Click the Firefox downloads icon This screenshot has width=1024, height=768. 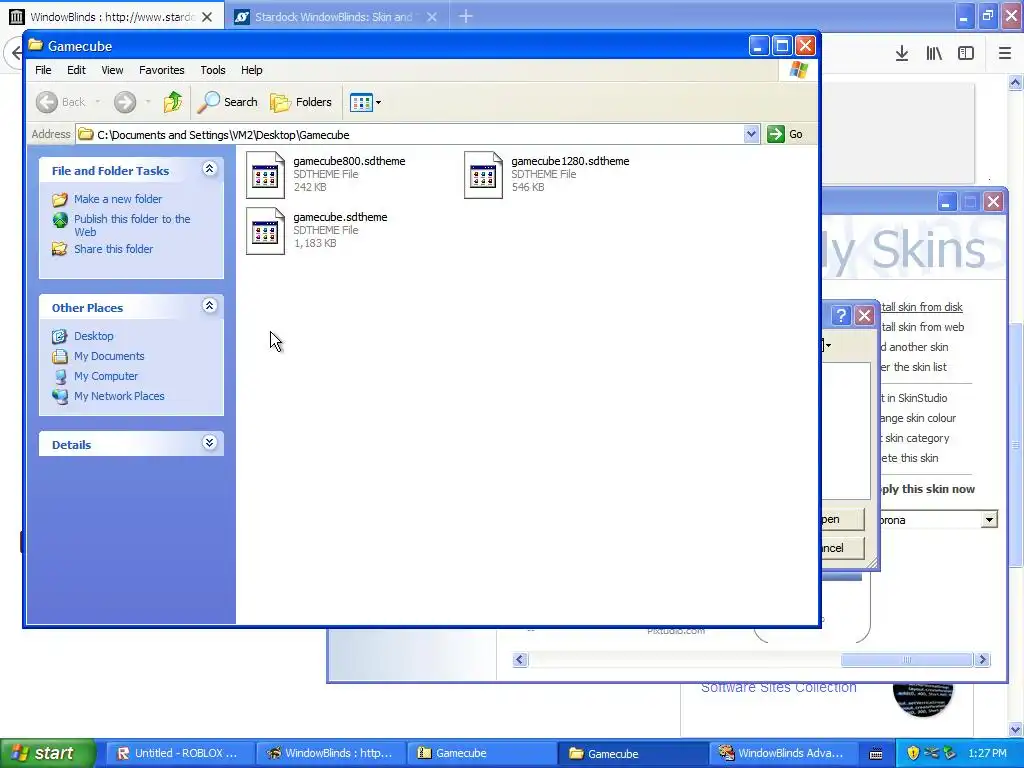point(902,54)
